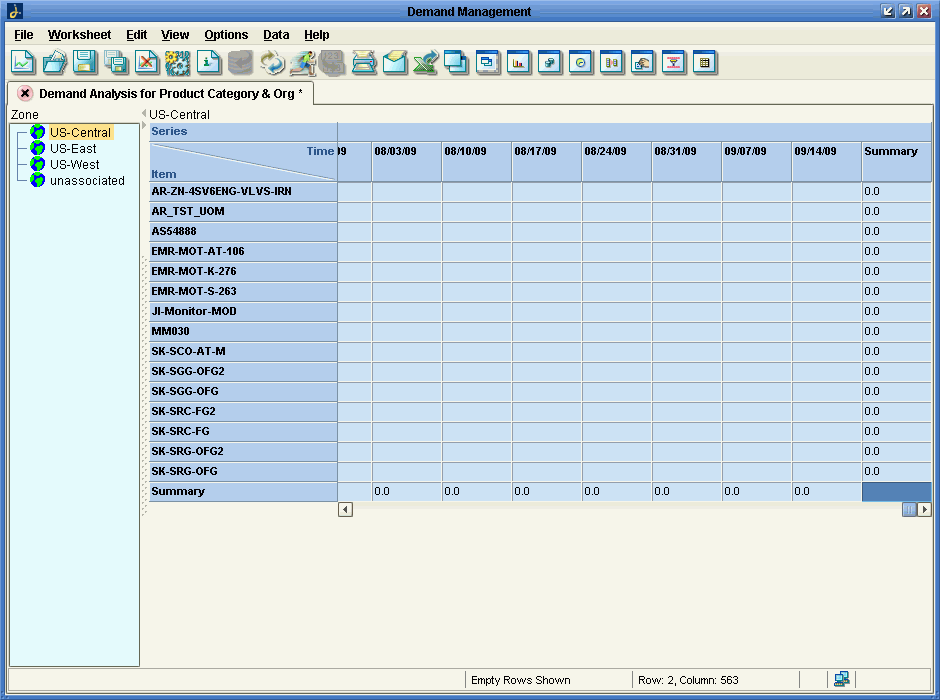Click the 08/17/09 column header
The width and height of the screenshot is (940, 700).
536,152
